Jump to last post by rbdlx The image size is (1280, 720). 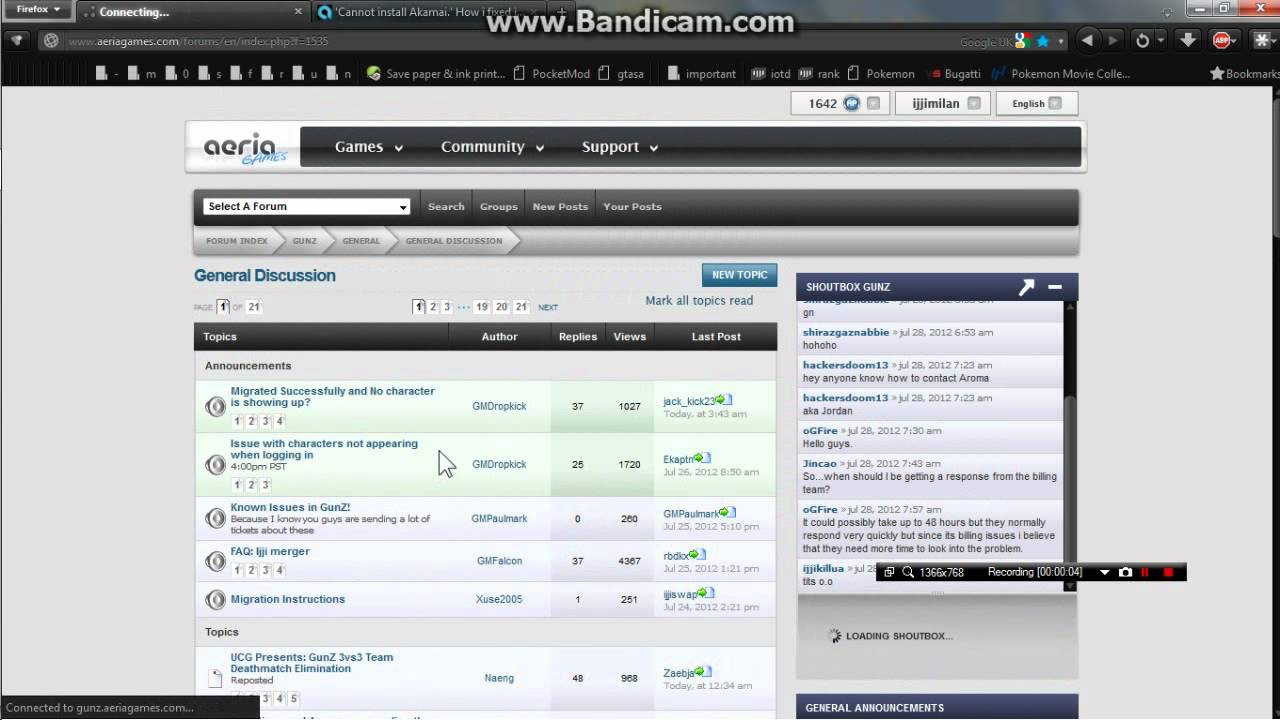[x=698, y=555]
